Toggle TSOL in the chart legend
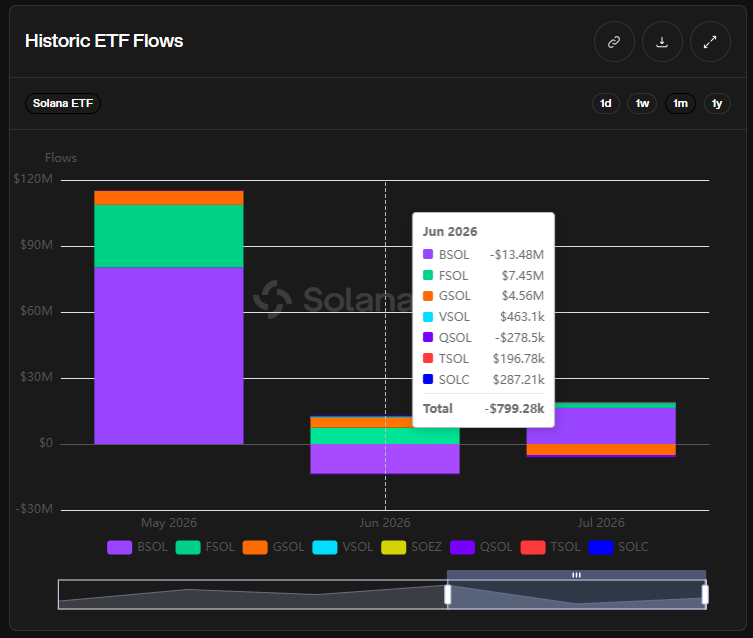Image resolution: width=753 pixels, height=638 pixels. (x=550, y=547)
